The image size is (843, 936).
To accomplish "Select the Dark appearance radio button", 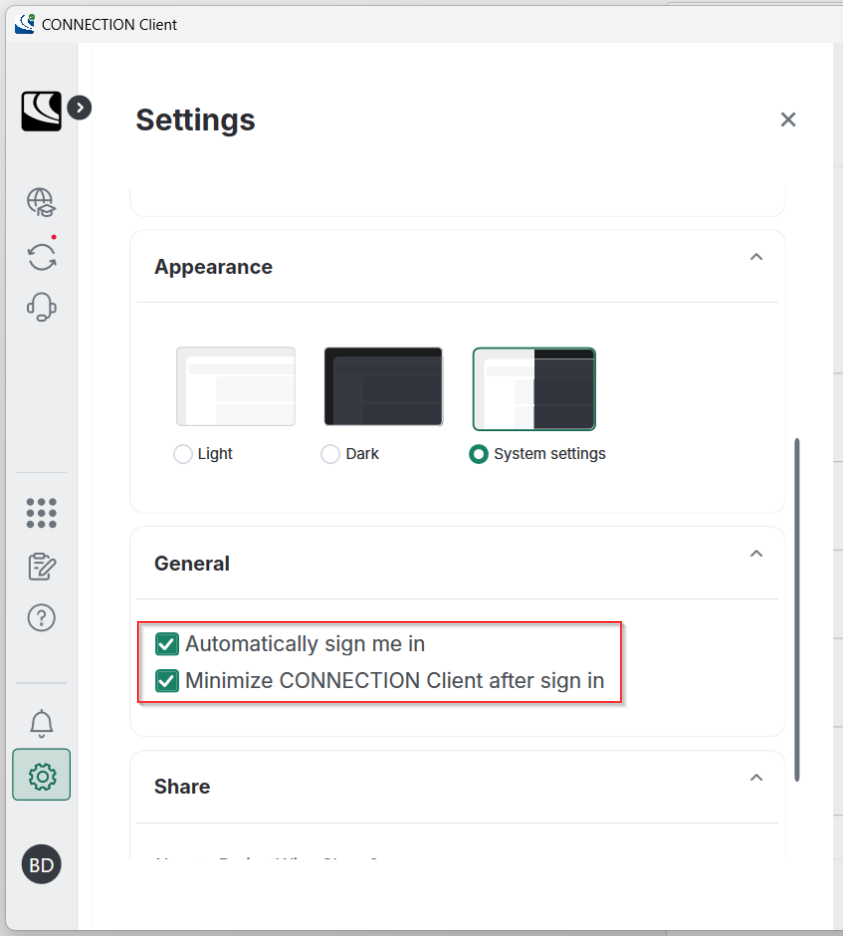I will tap(330, 454).
